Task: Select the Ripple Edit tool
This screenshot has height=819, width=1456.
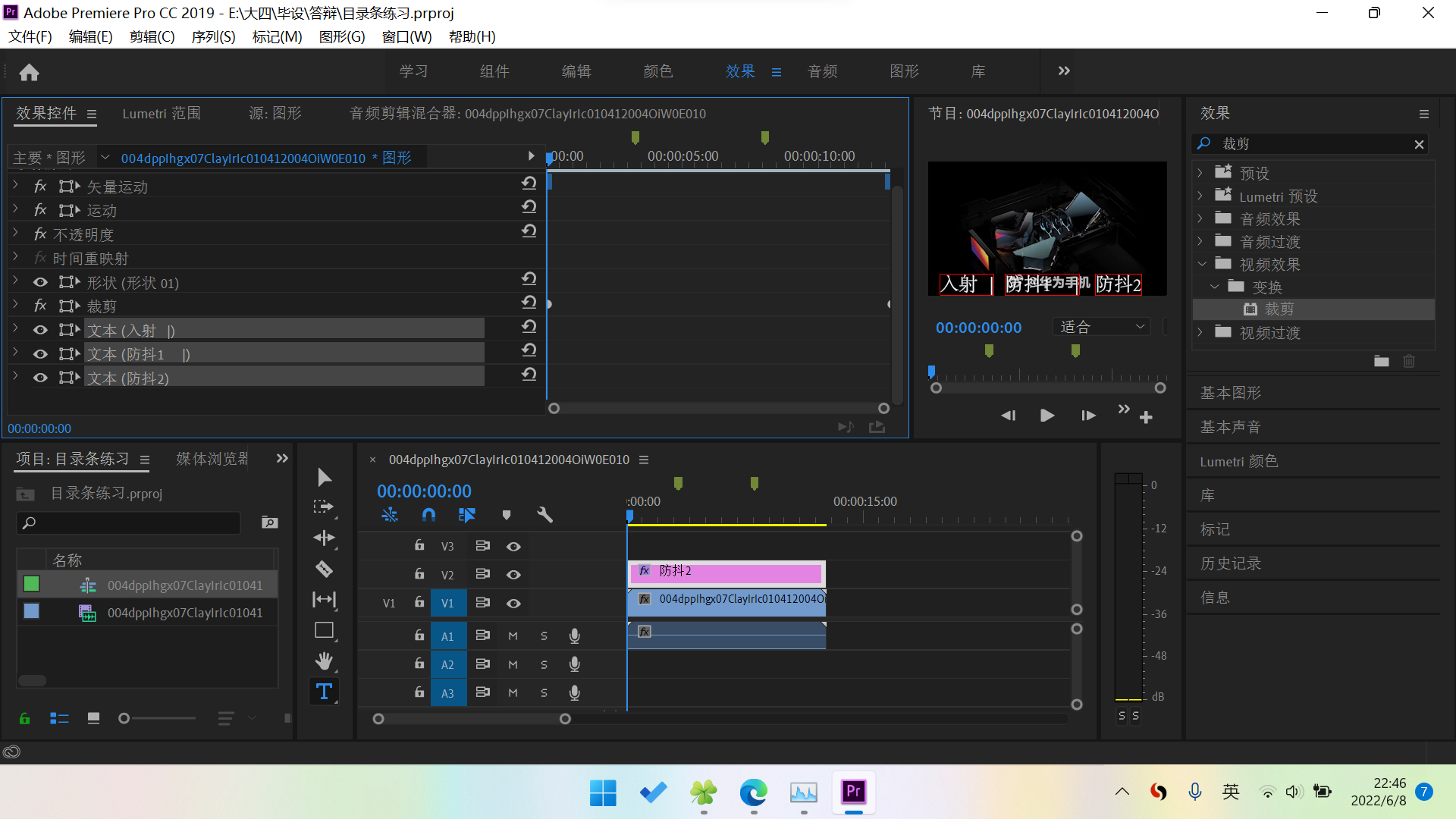Action: pyautogui.click(x=324, y=538)
